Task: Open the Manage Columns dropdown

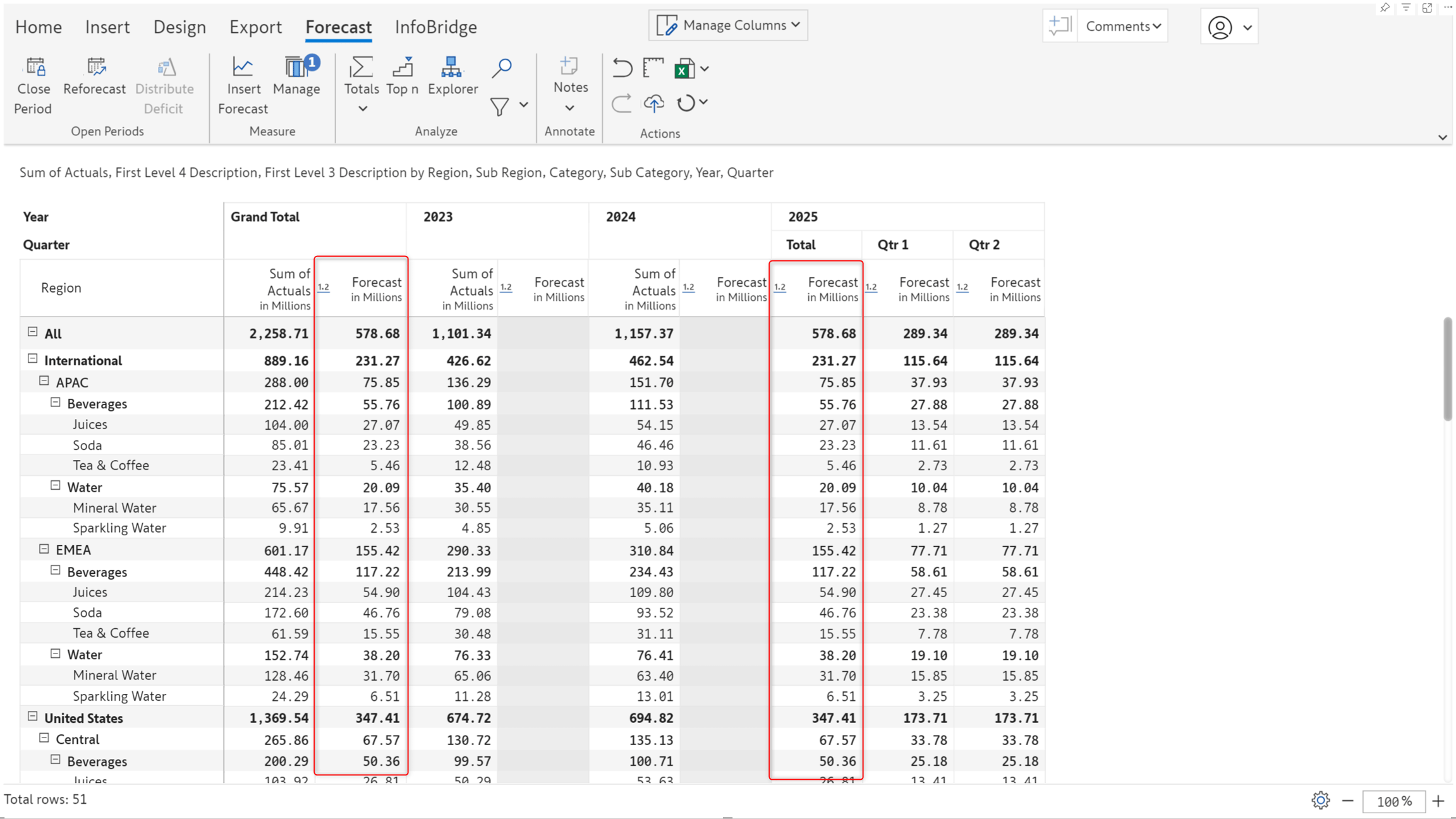Action: pos(728,25)
